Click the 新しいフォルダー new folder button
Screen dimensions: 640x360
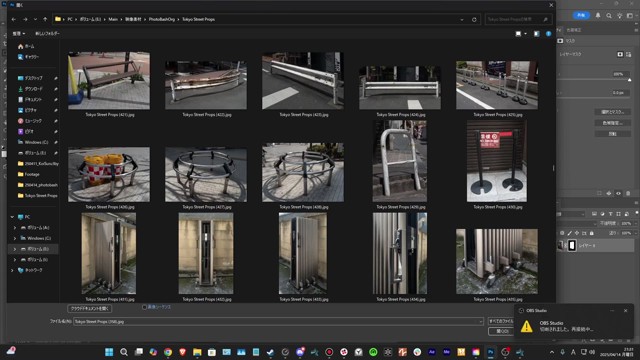47,33
